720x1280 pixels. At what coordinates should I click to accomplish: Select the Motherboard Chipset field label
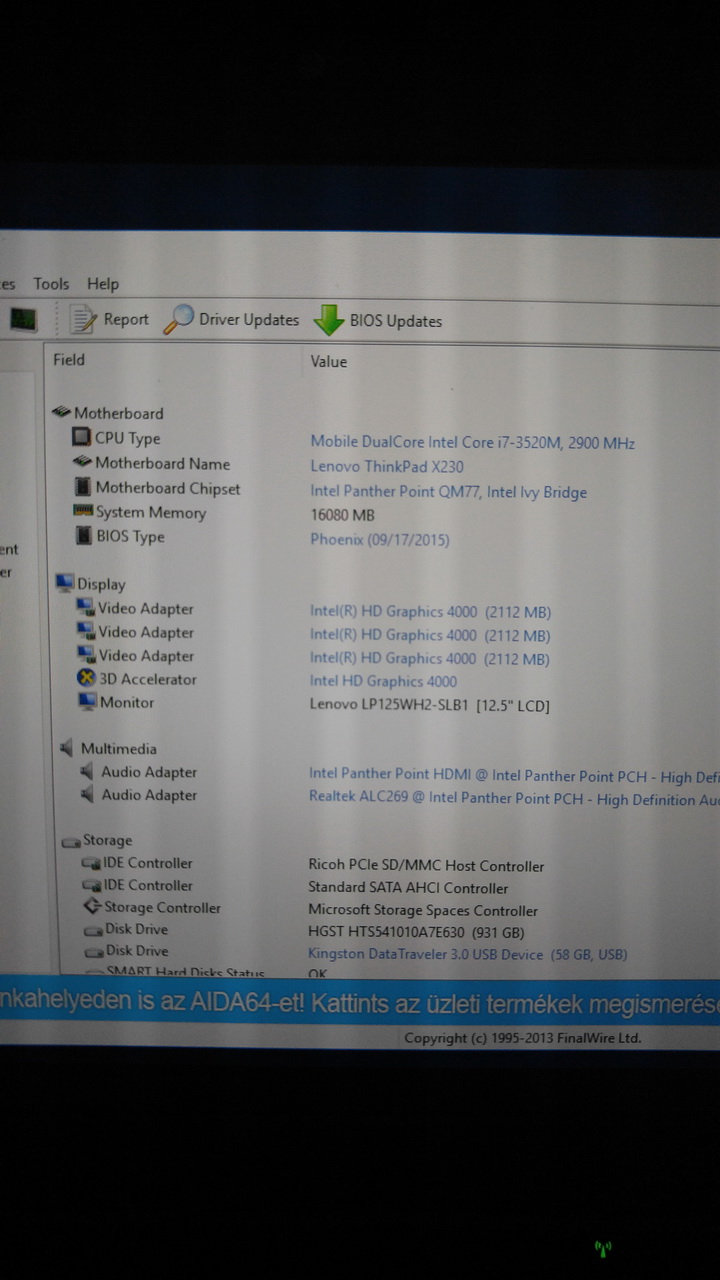(168, 488)
